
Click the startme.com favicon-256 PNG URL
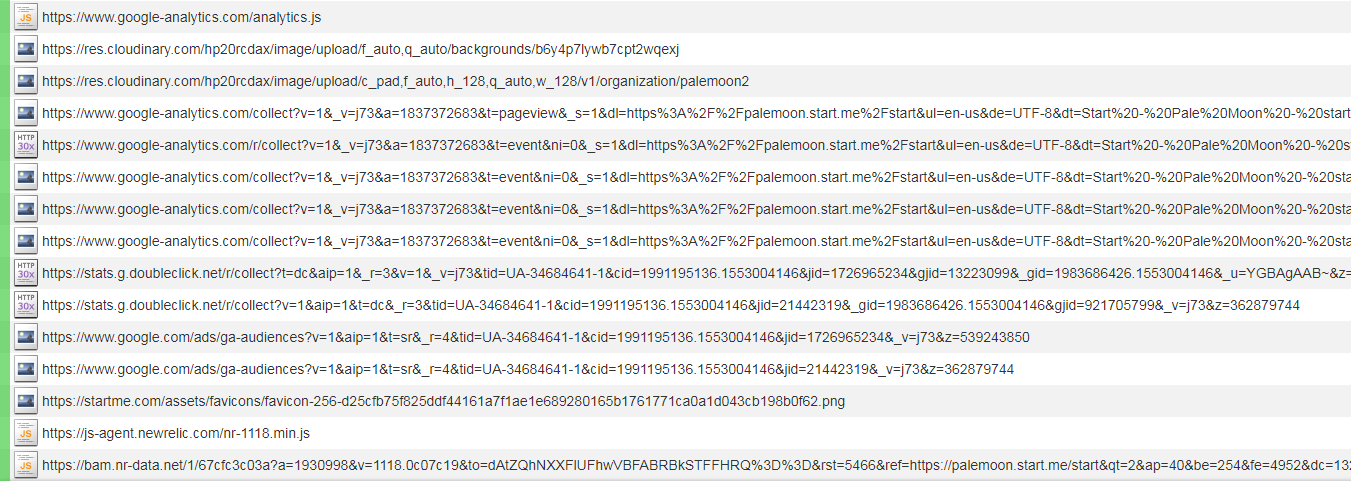[443, 401]
